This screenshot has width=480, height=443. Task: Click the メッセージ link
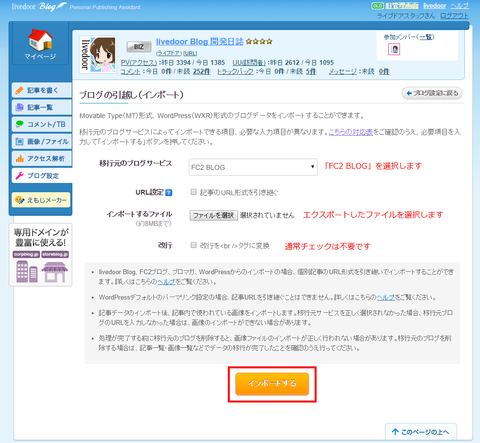click(343, 71)
